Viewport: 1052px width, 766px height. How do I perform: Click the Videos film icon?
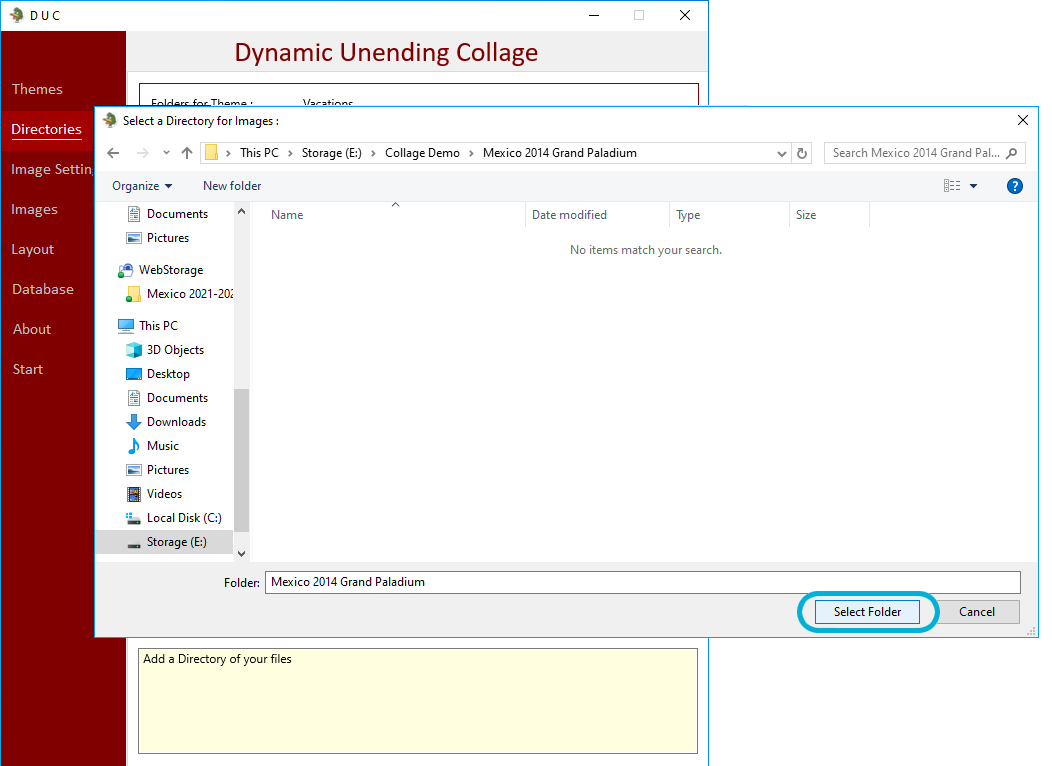[134, 494]
